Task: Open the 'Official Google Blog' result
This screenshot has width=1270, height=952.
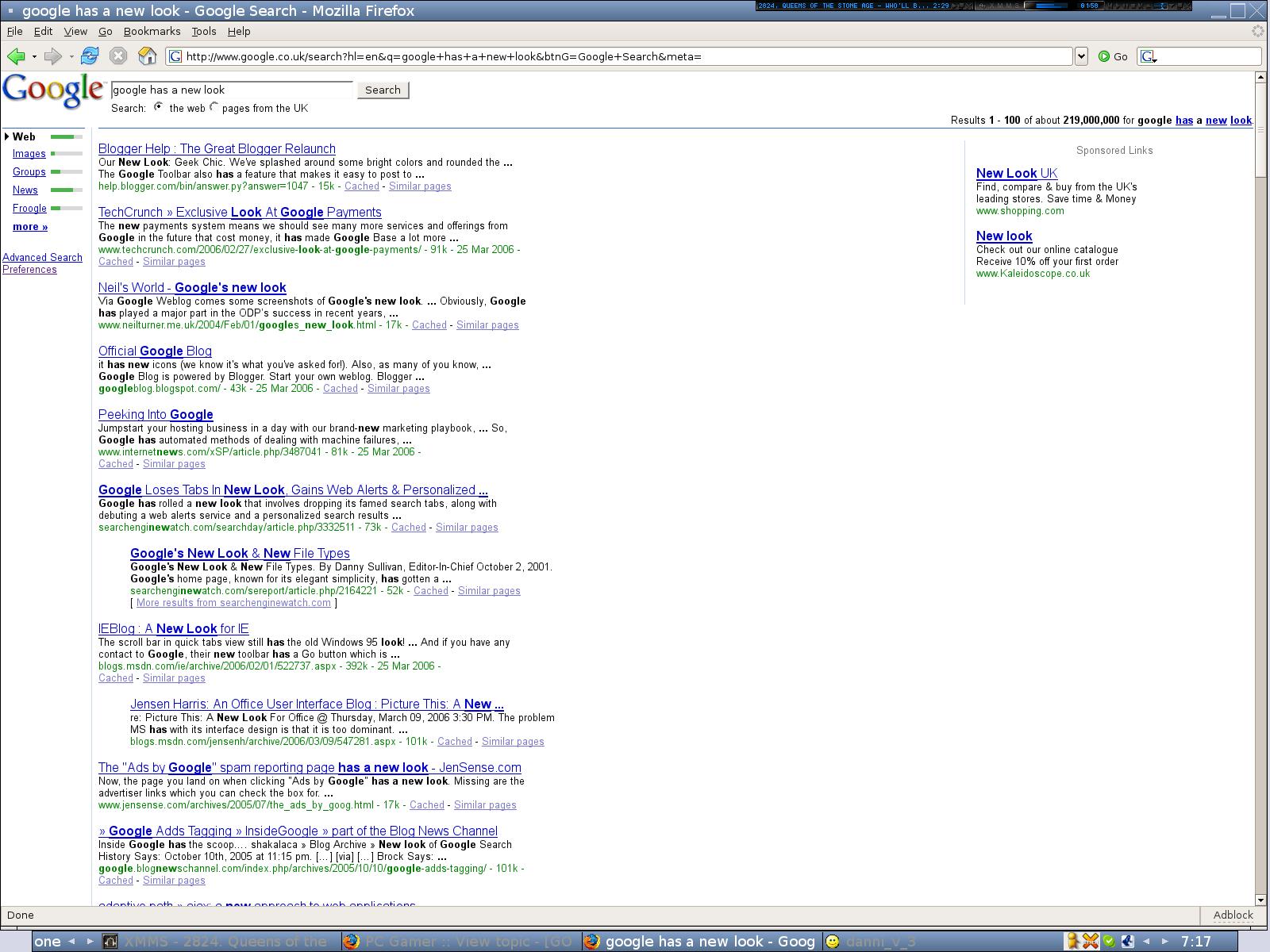Action: (155, 351)
